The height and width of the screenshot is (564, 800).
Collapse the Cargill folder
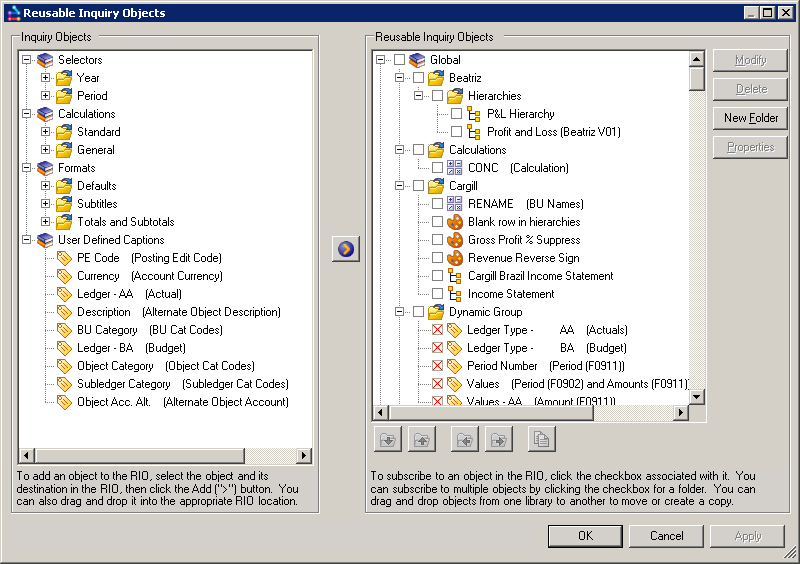click(399, 186)
